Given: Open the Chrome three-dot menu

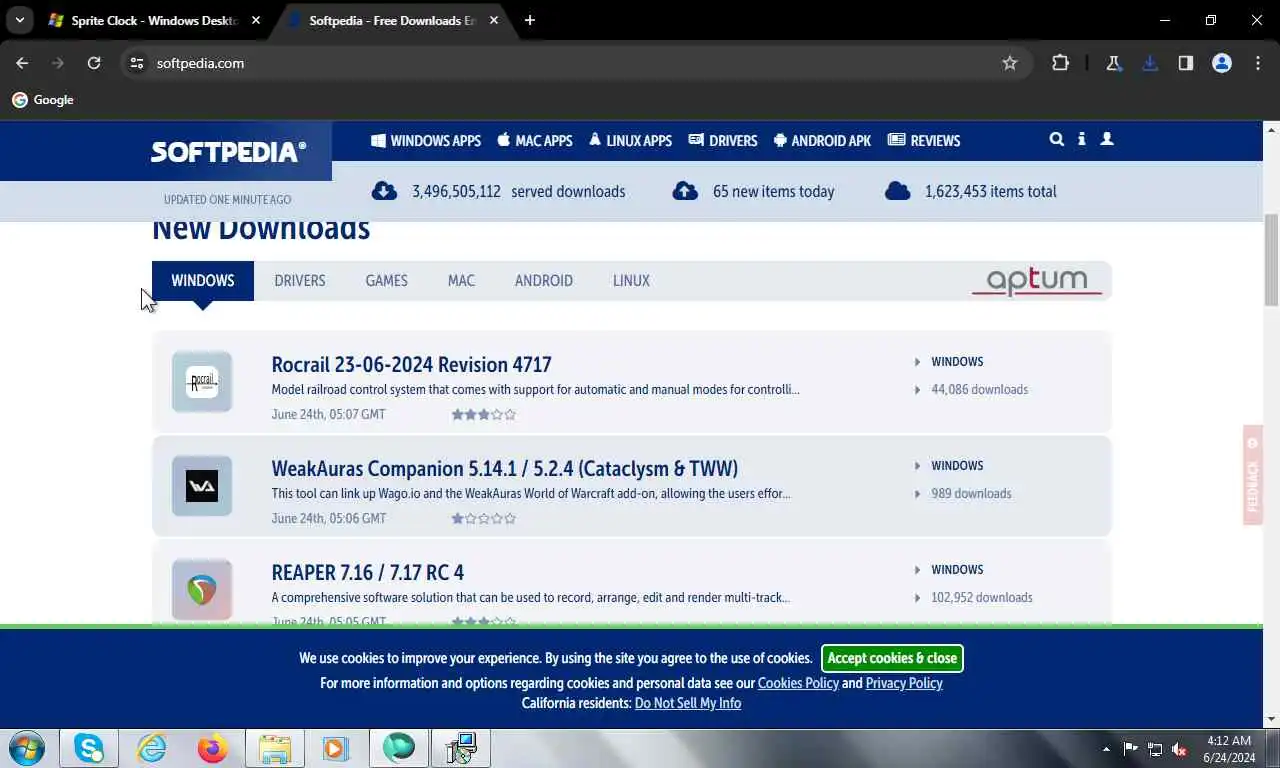Looking at the screenshot, I should (1258, 63).
